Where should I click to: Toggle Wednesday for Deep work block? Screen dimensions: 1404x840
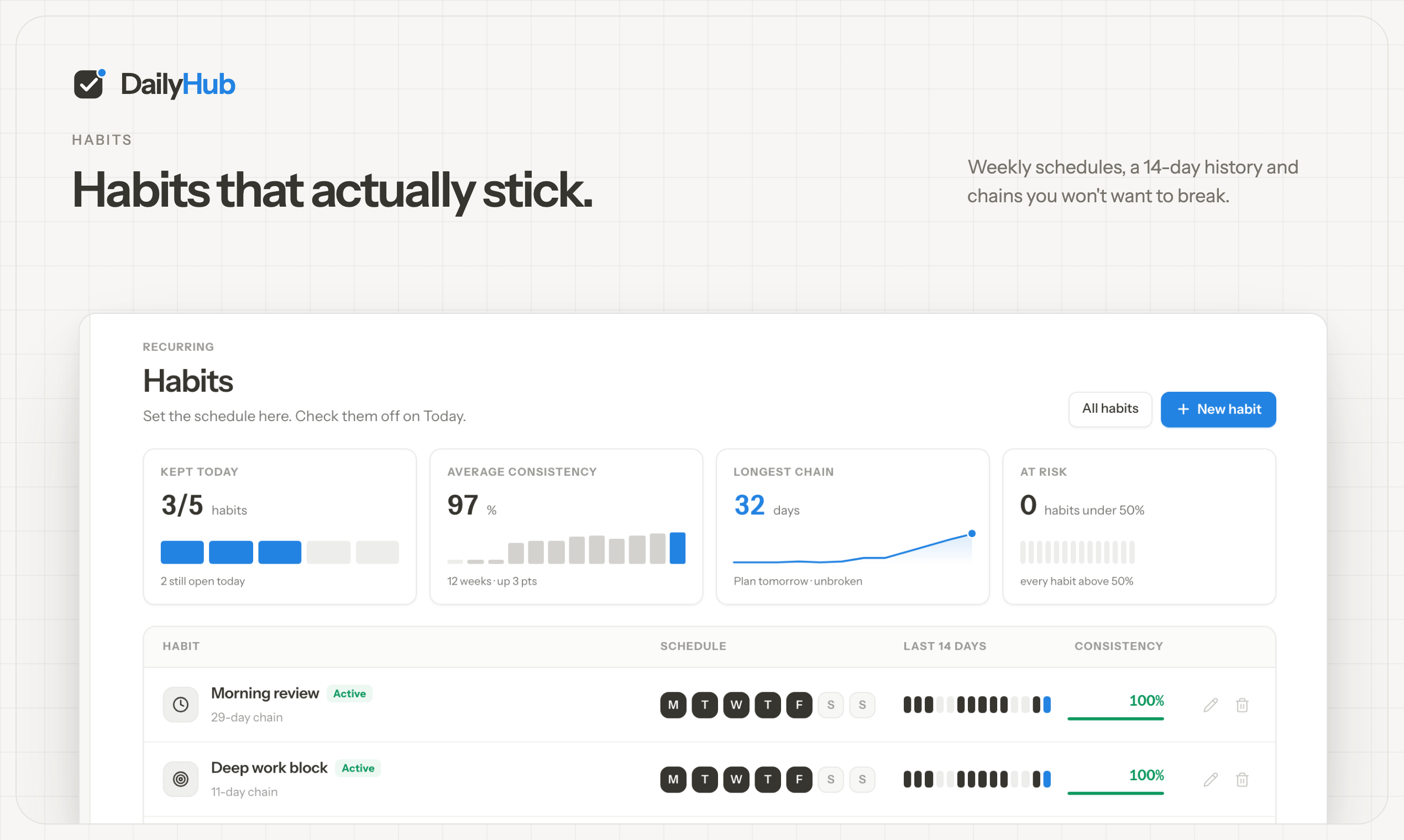(736, 779)
